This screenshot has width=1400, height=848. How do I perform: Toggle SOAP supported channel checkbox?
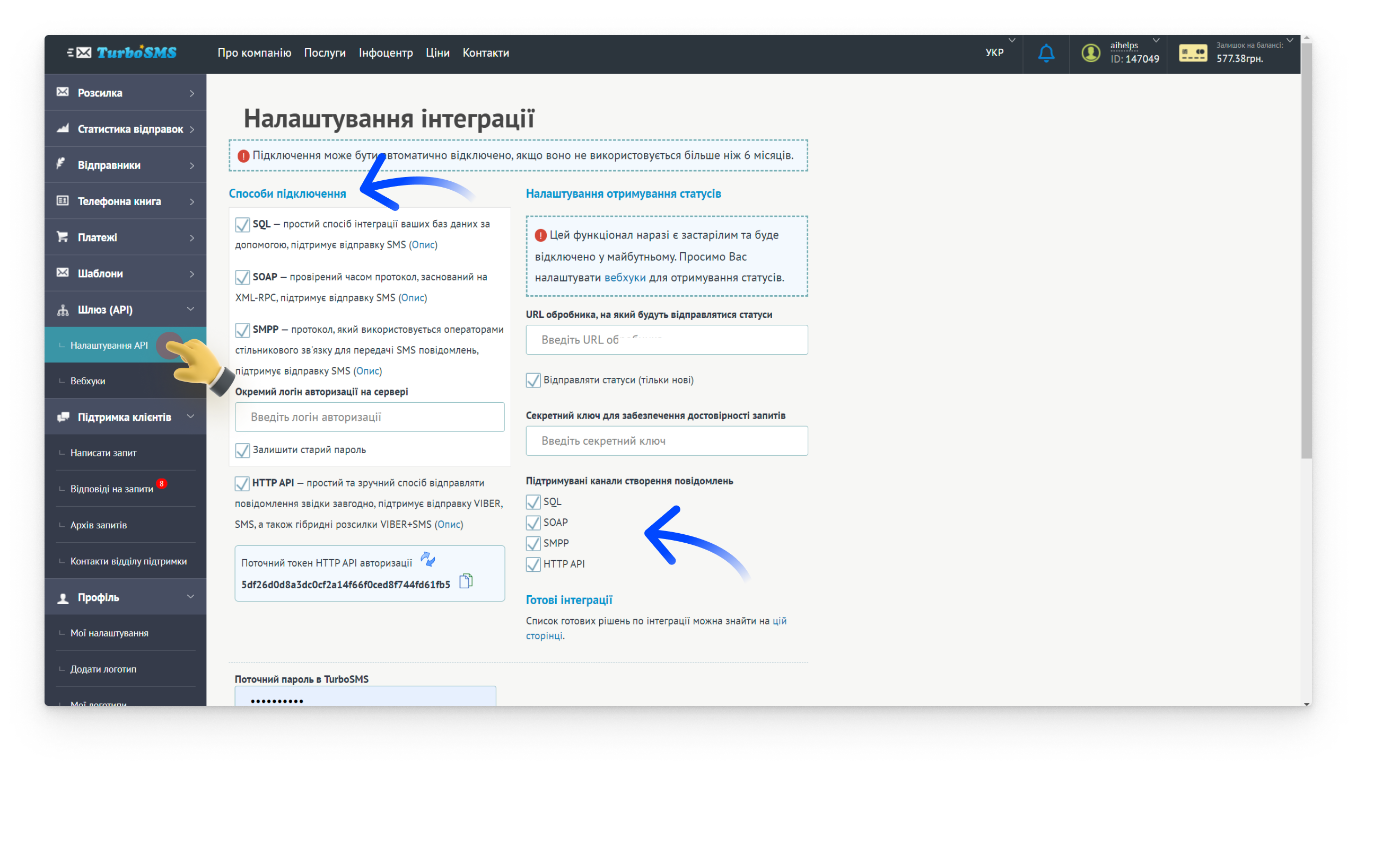pos(533,523)
